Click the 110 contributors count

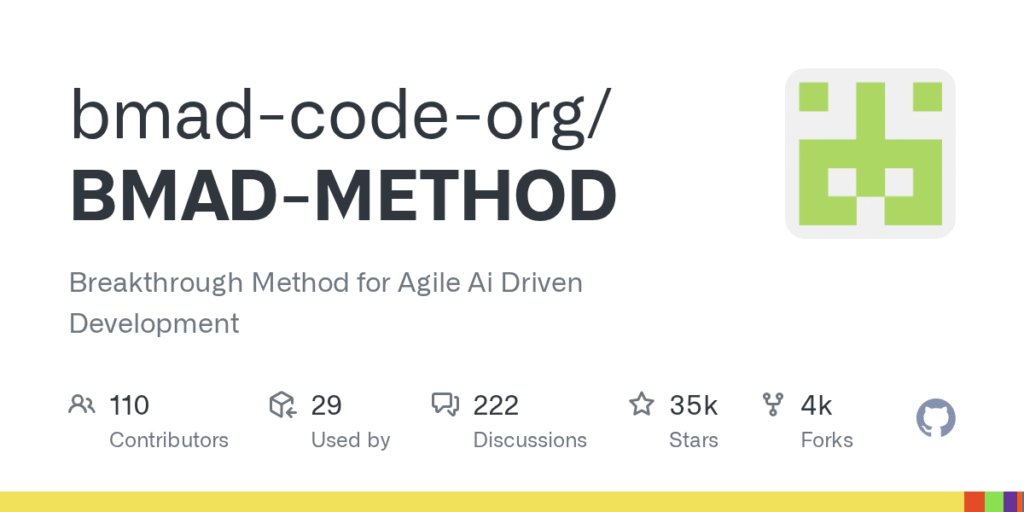(x=129, y=405)
